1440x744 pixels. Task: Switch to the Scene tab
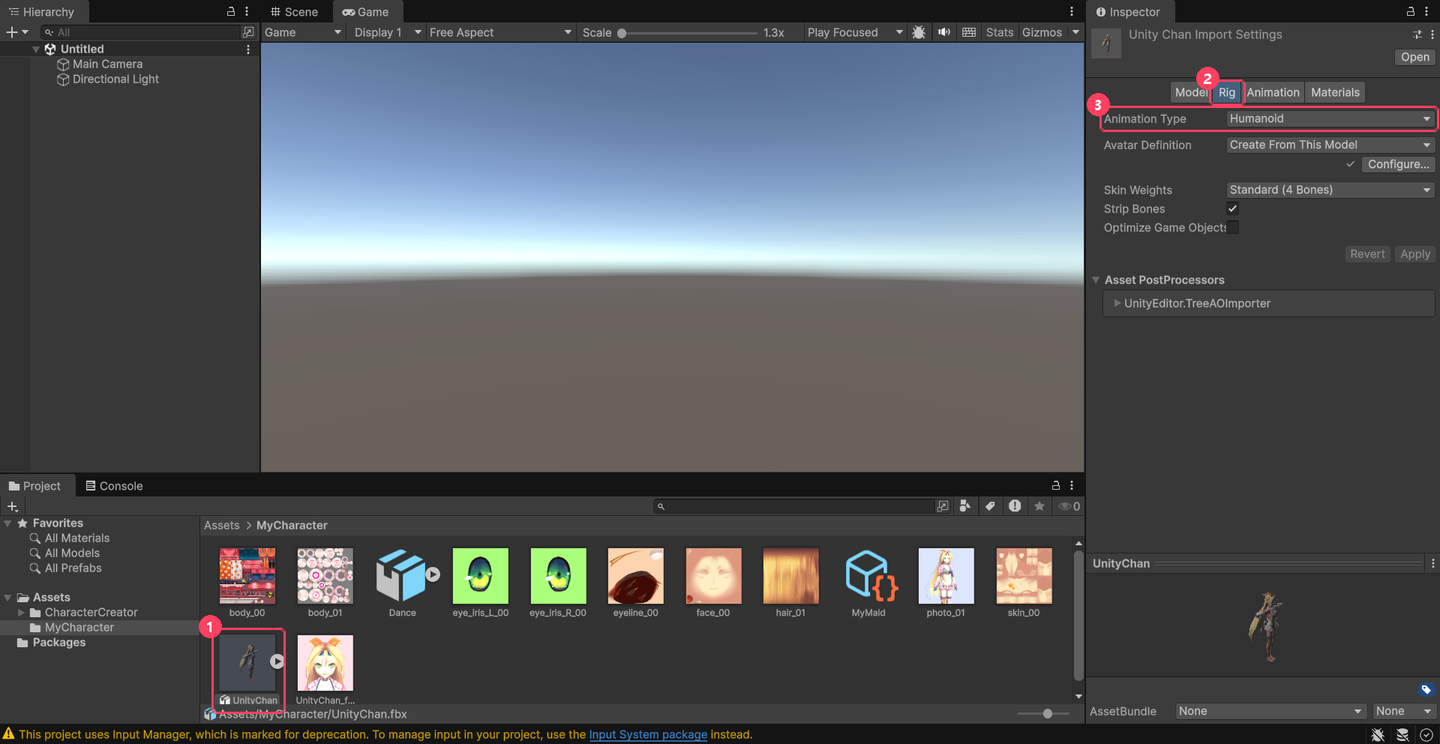click(x=294, y=12)
